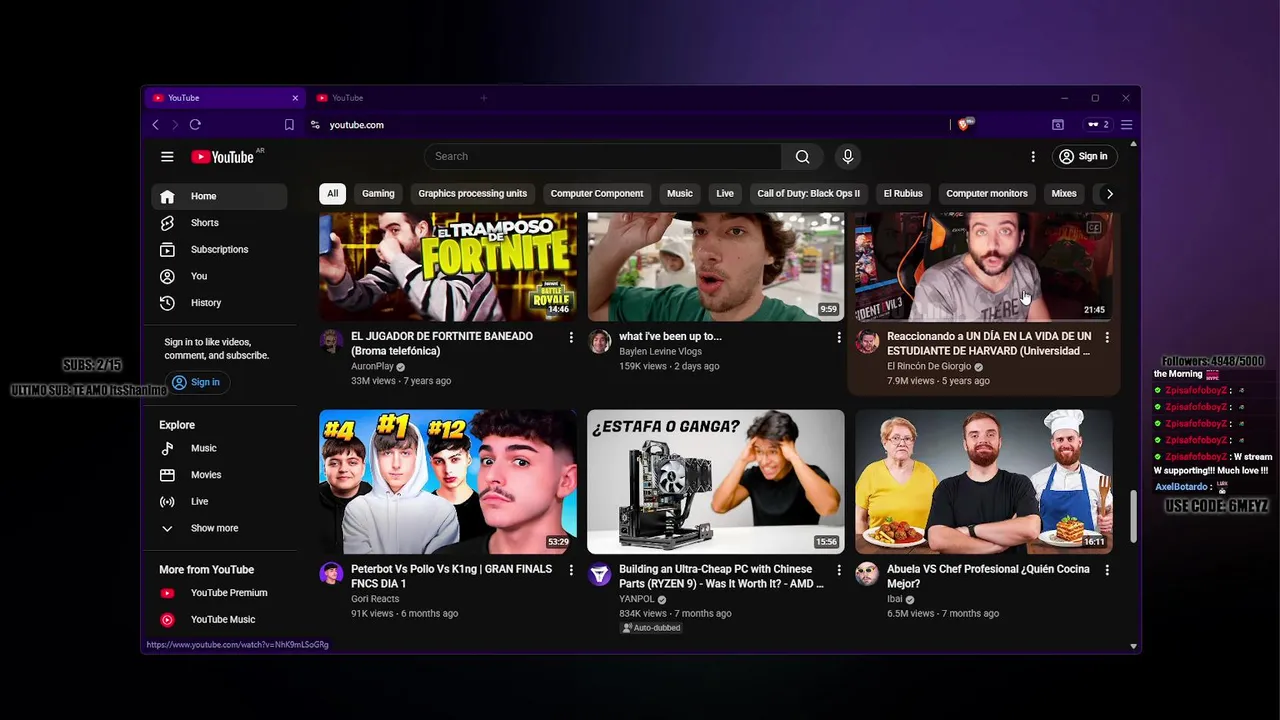
Task: Open options for Reaccionando a UN DÍA video
Action: point(1107,338)
